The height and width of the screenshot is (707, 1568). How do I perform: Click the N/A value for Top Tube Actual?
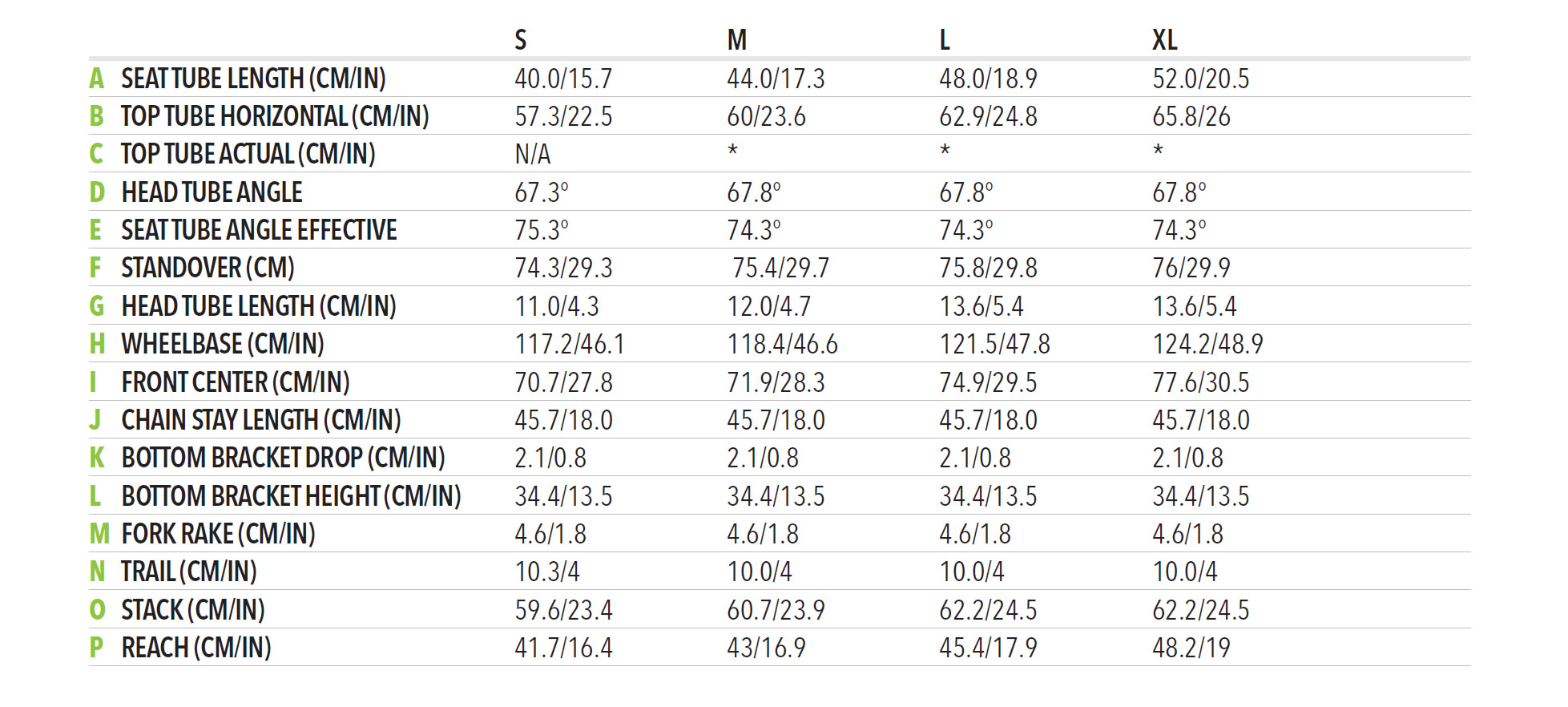tap(532, 154)
